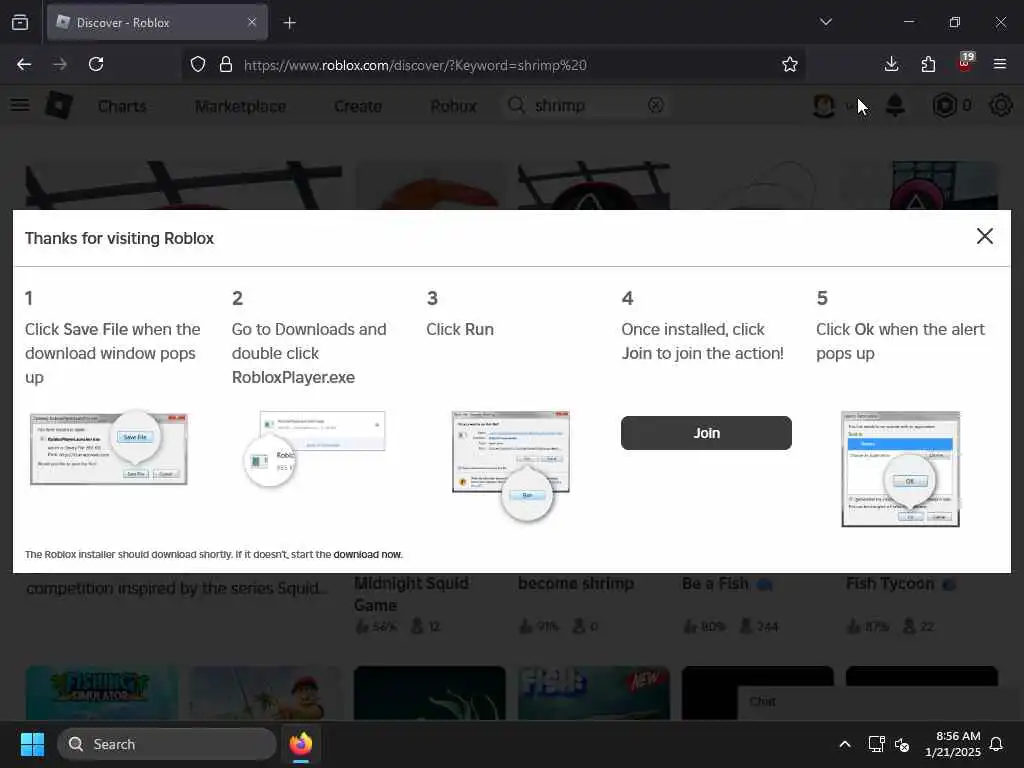This screenshot has height=768, width=1024.
Task: Click the Roblox search magnifier icon
Action: 516,105
